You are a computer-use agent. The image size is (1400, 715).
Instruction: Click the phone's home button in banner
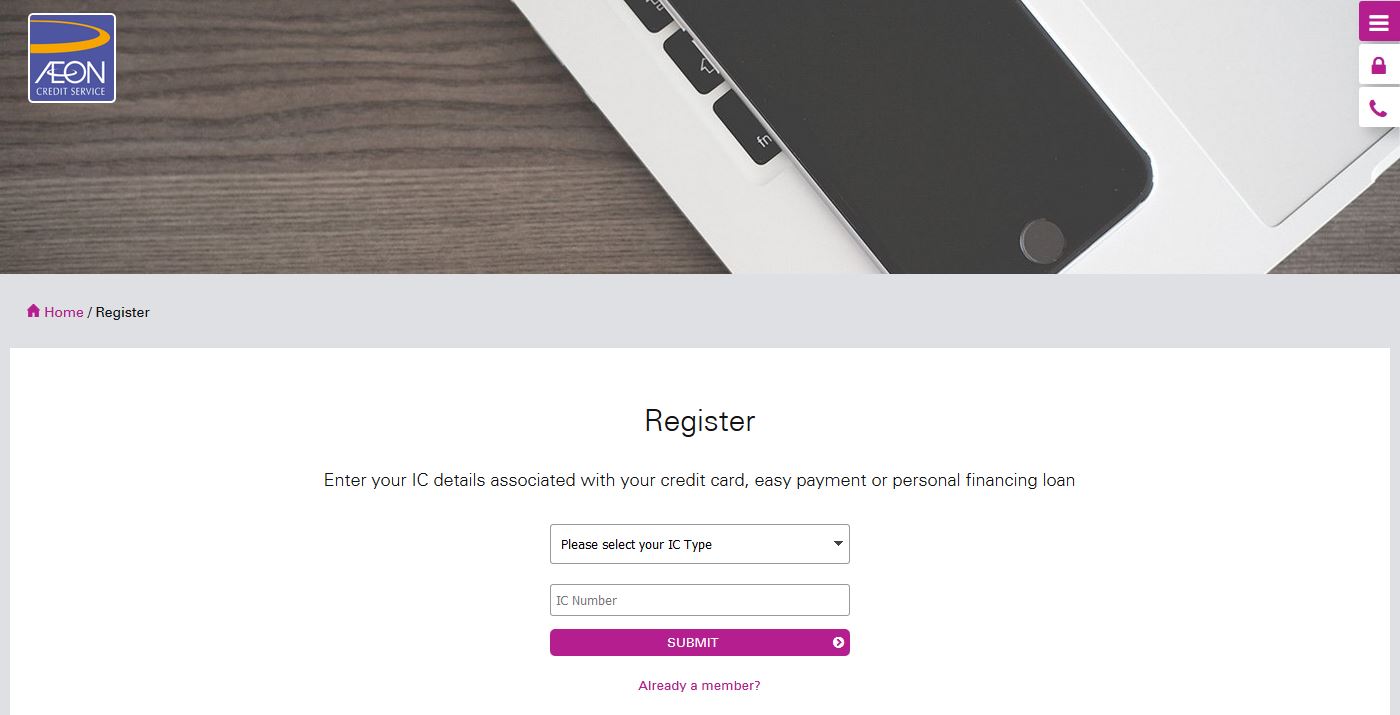pos(1042,240)
